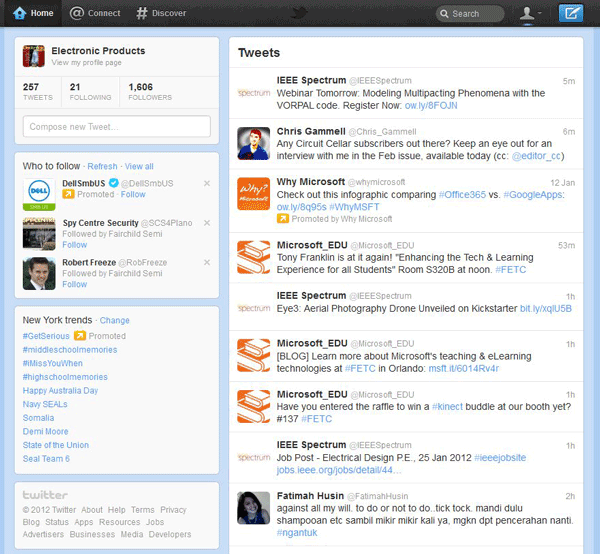Image resolution: width=600 pixels, height=554 pixels.
Task: Open the #middleschoolmemories trend
Action: click(x=70, y=350)
